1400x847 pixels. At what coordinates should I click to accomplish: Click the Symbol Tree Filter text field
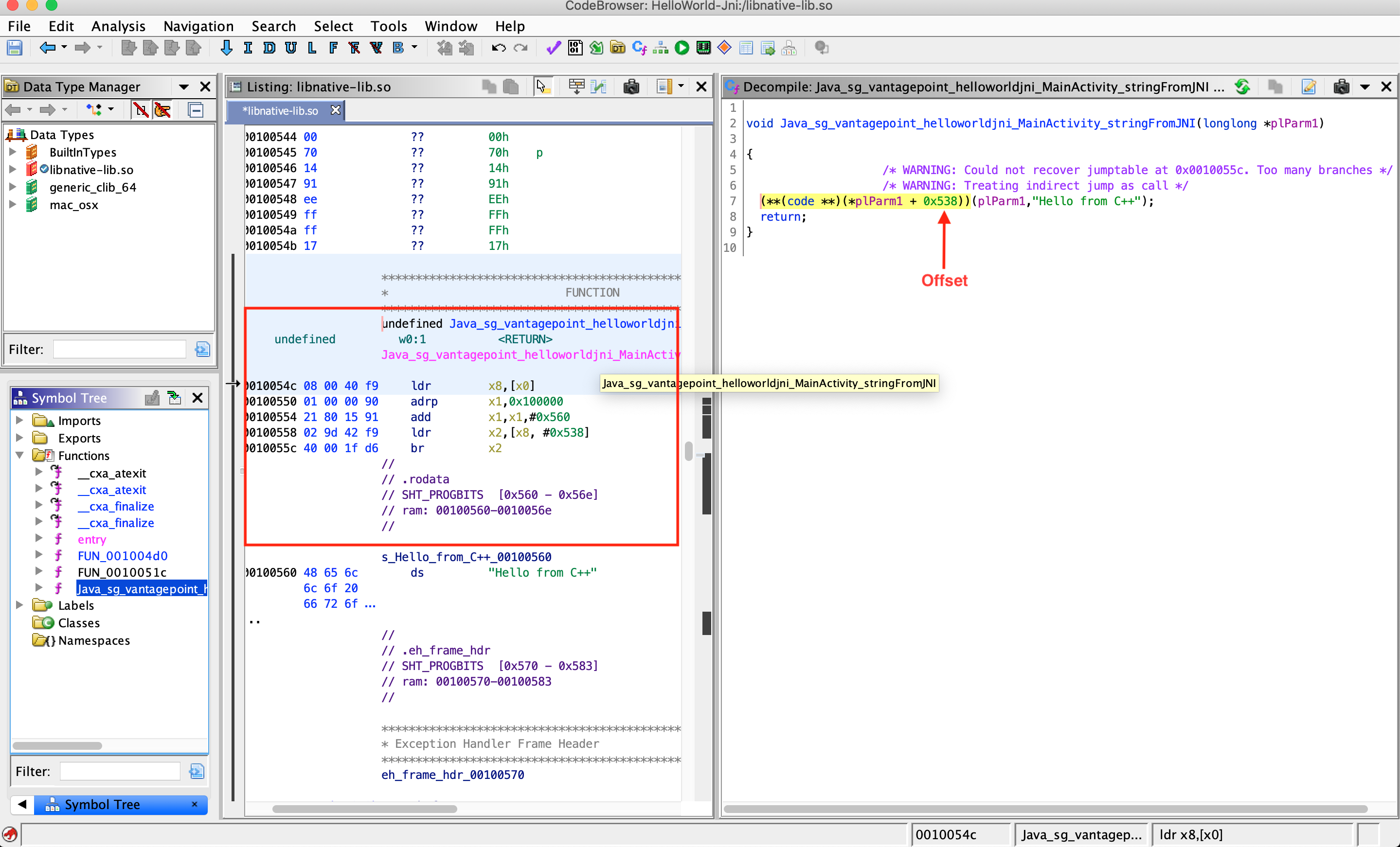pos(120,772)
